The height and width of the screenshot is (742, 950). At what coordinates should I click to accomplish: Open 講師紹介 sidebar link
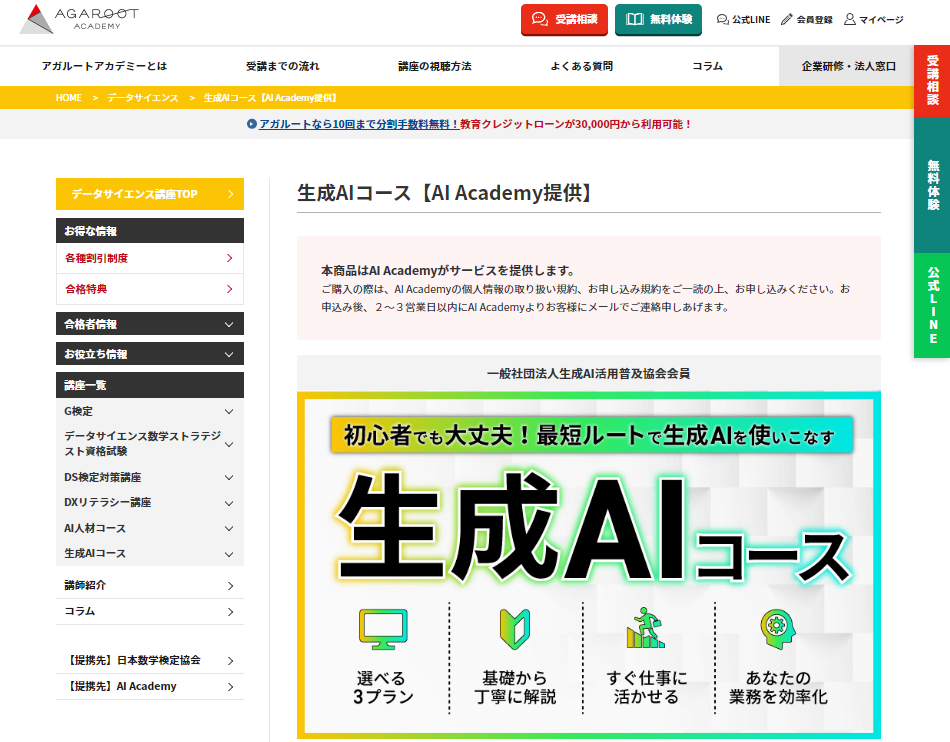point(150,586)
